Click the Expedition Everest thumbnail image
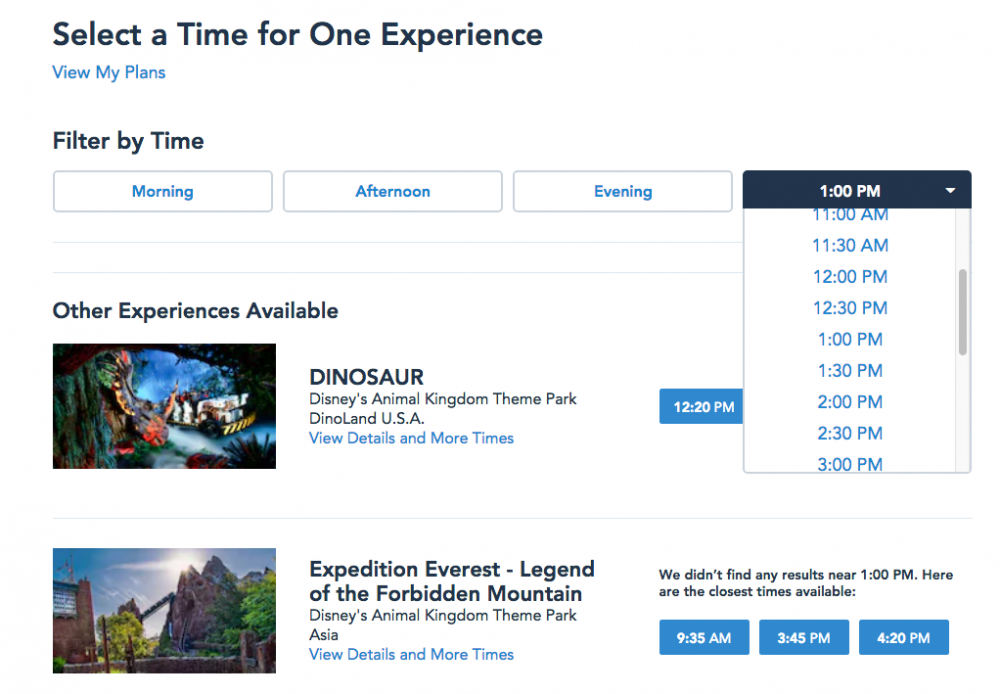 click(x=164, y=610)
